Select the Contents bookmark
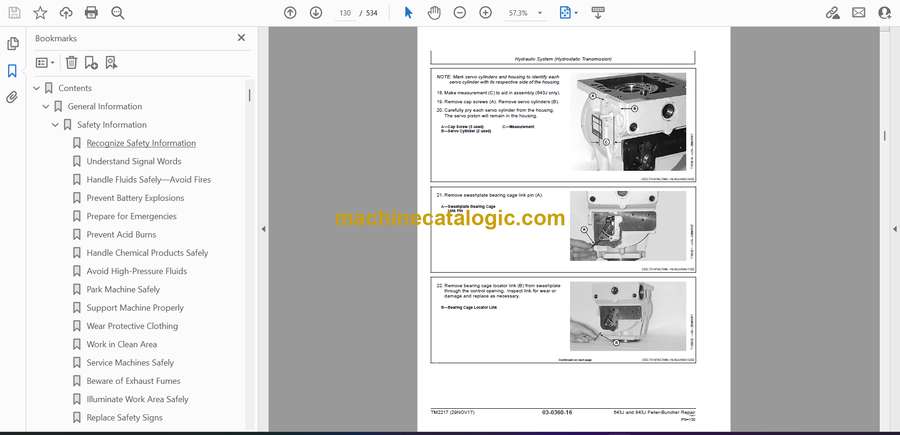Screen dimensions: 900x435 click(x=75, y=88)
